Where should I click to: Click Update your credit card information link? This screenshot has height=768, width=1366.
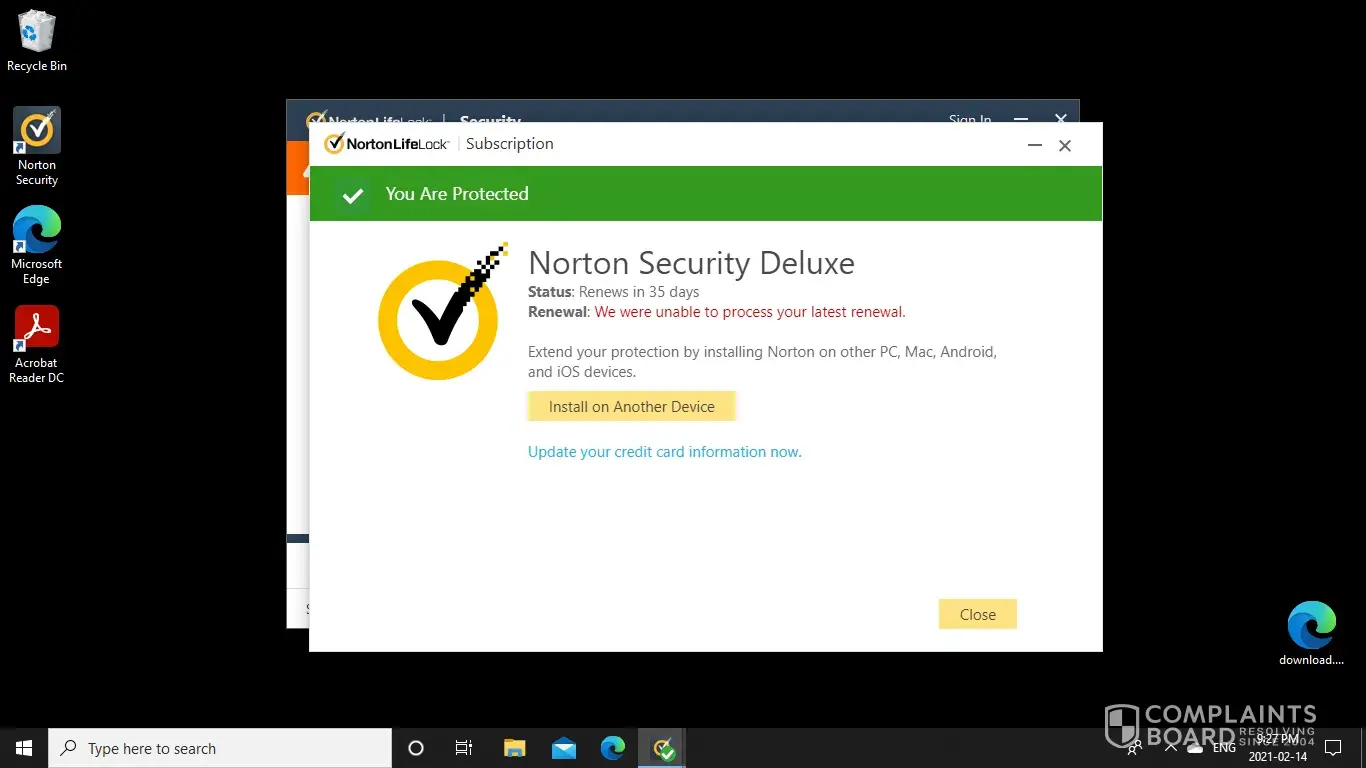664,452
